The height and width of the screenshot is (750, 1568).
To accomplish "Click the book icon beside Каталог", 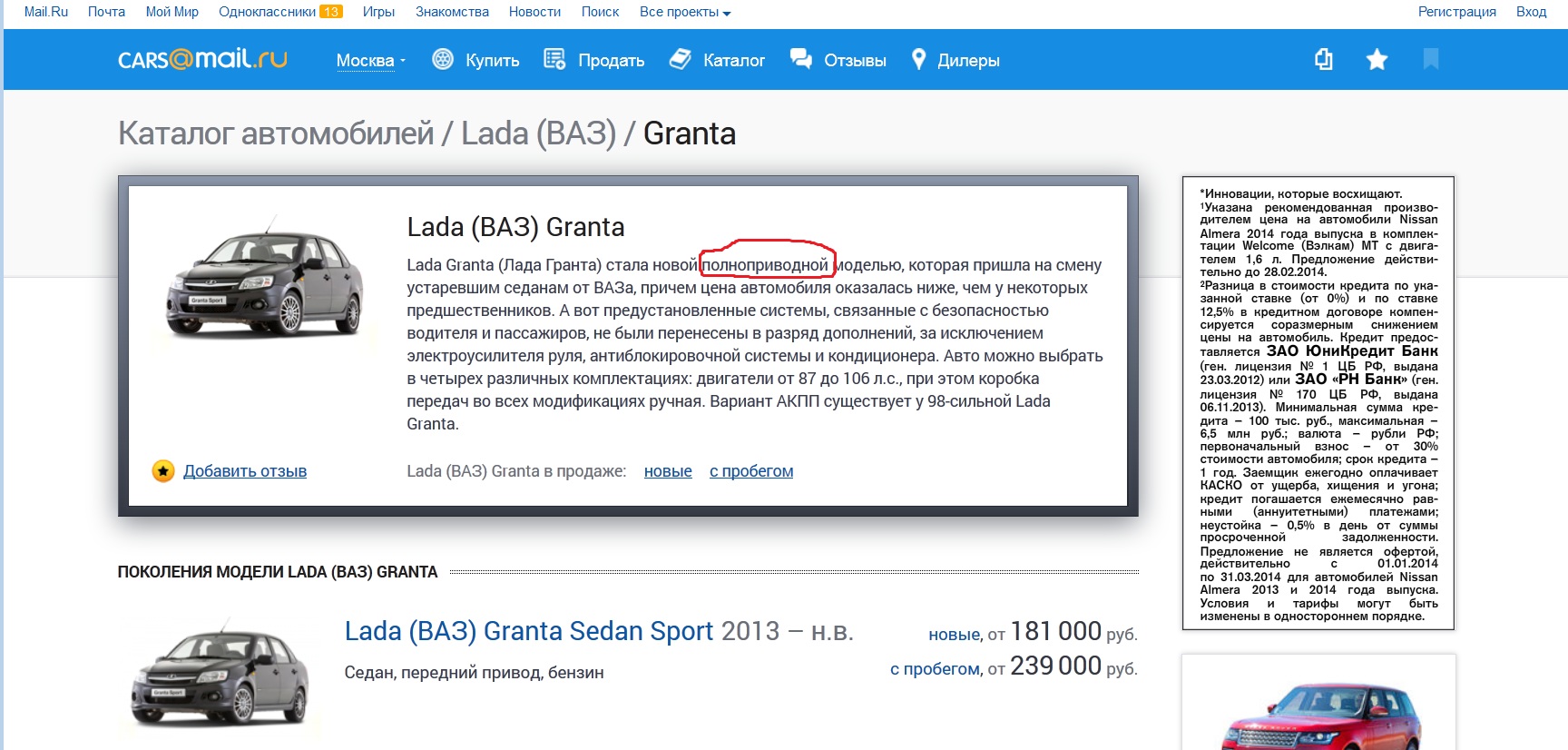I will coord(680,59).
